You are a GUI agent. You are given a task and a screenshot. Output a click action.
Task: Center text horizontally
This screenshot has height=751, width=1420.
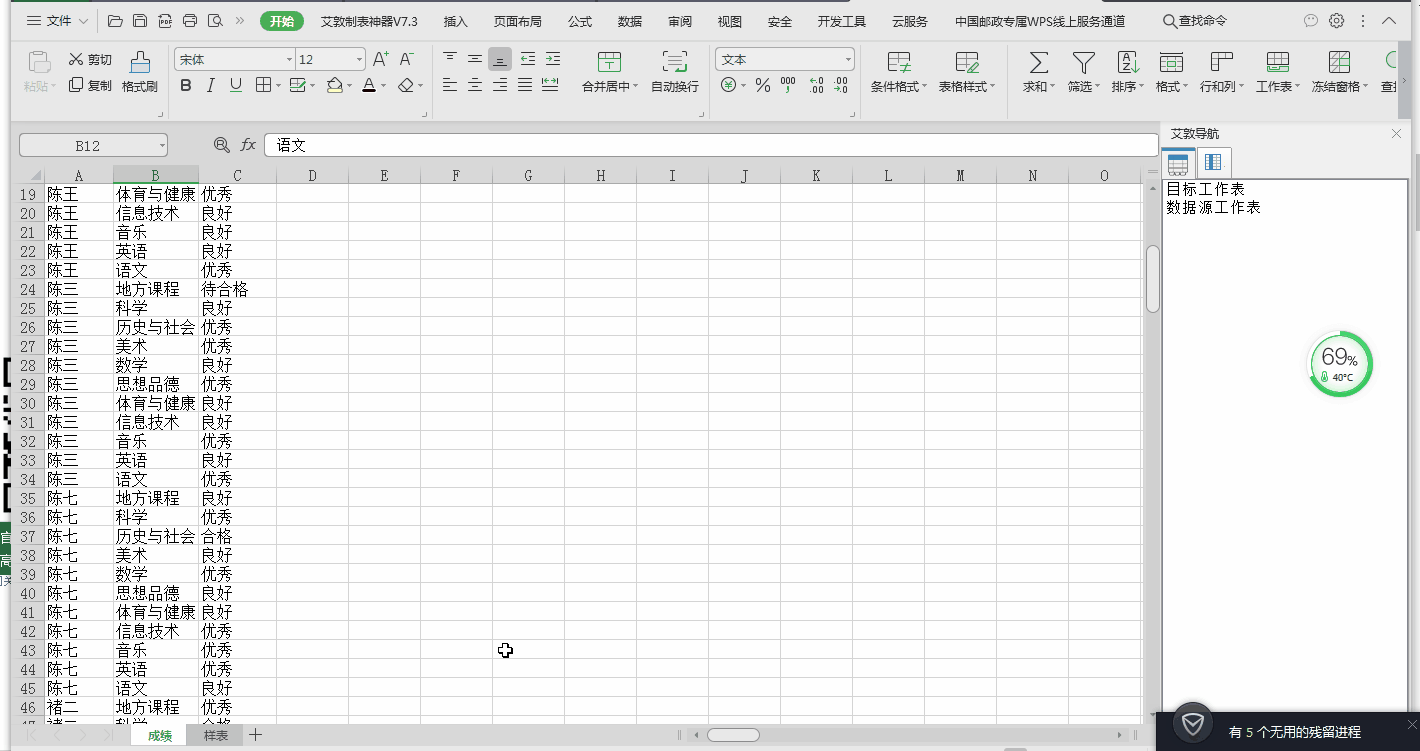(x=475, y=86)
